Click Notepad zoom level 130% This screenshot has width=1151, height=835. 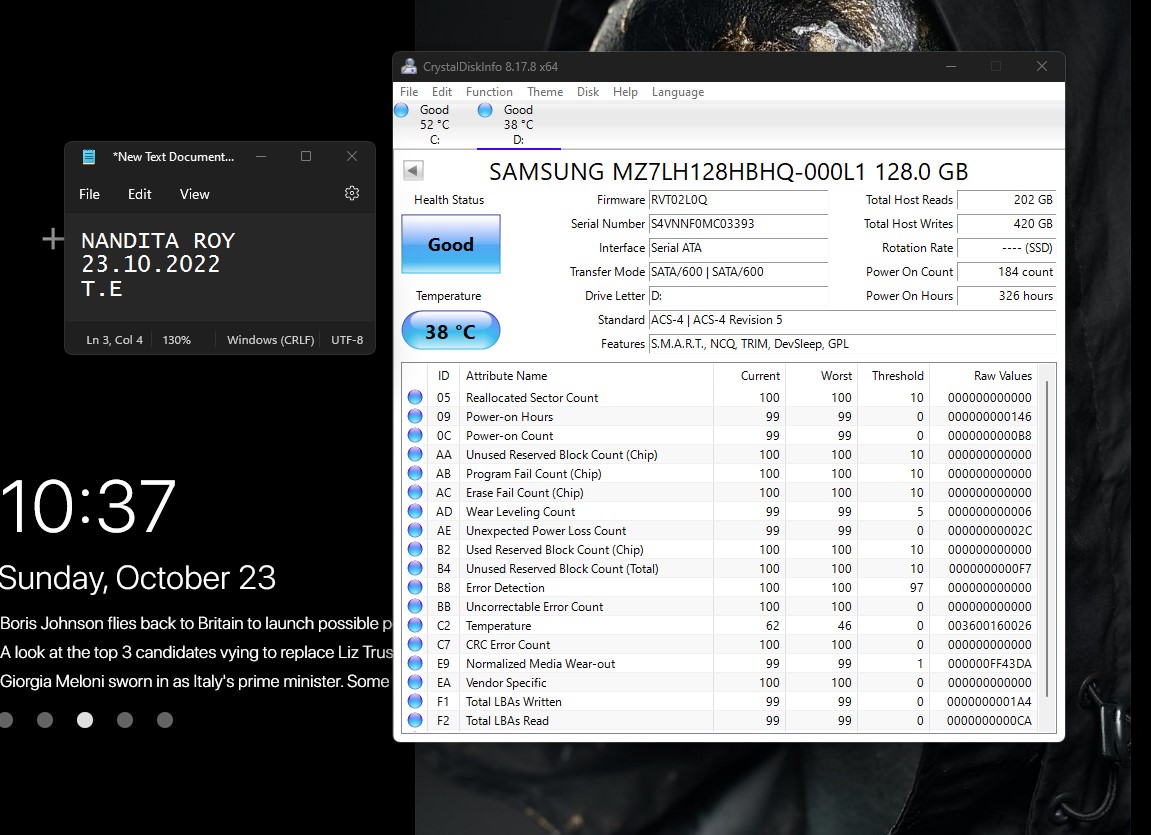pos(176,340)
